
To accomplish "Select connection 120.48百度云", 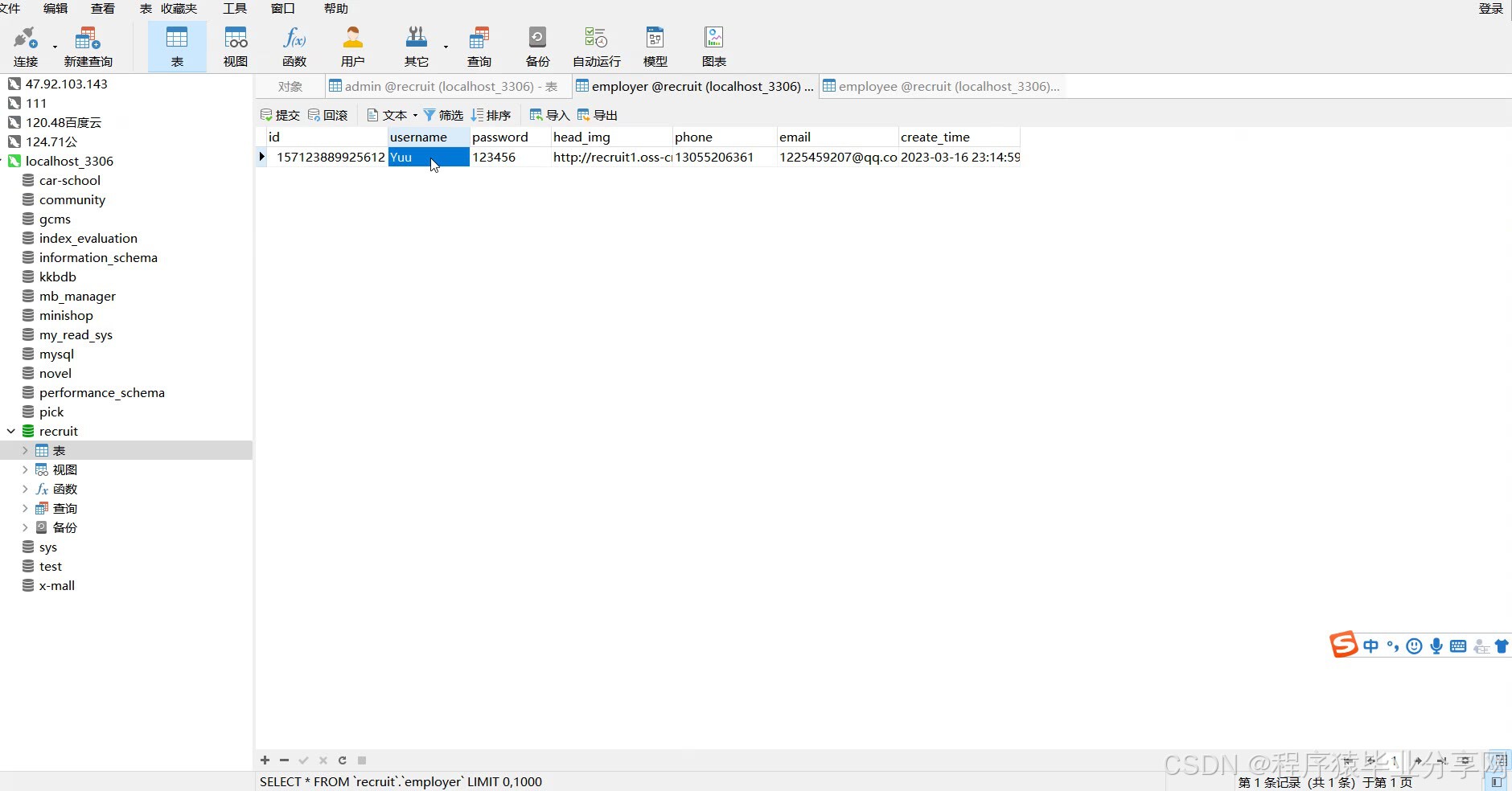I will click(64, 122).
